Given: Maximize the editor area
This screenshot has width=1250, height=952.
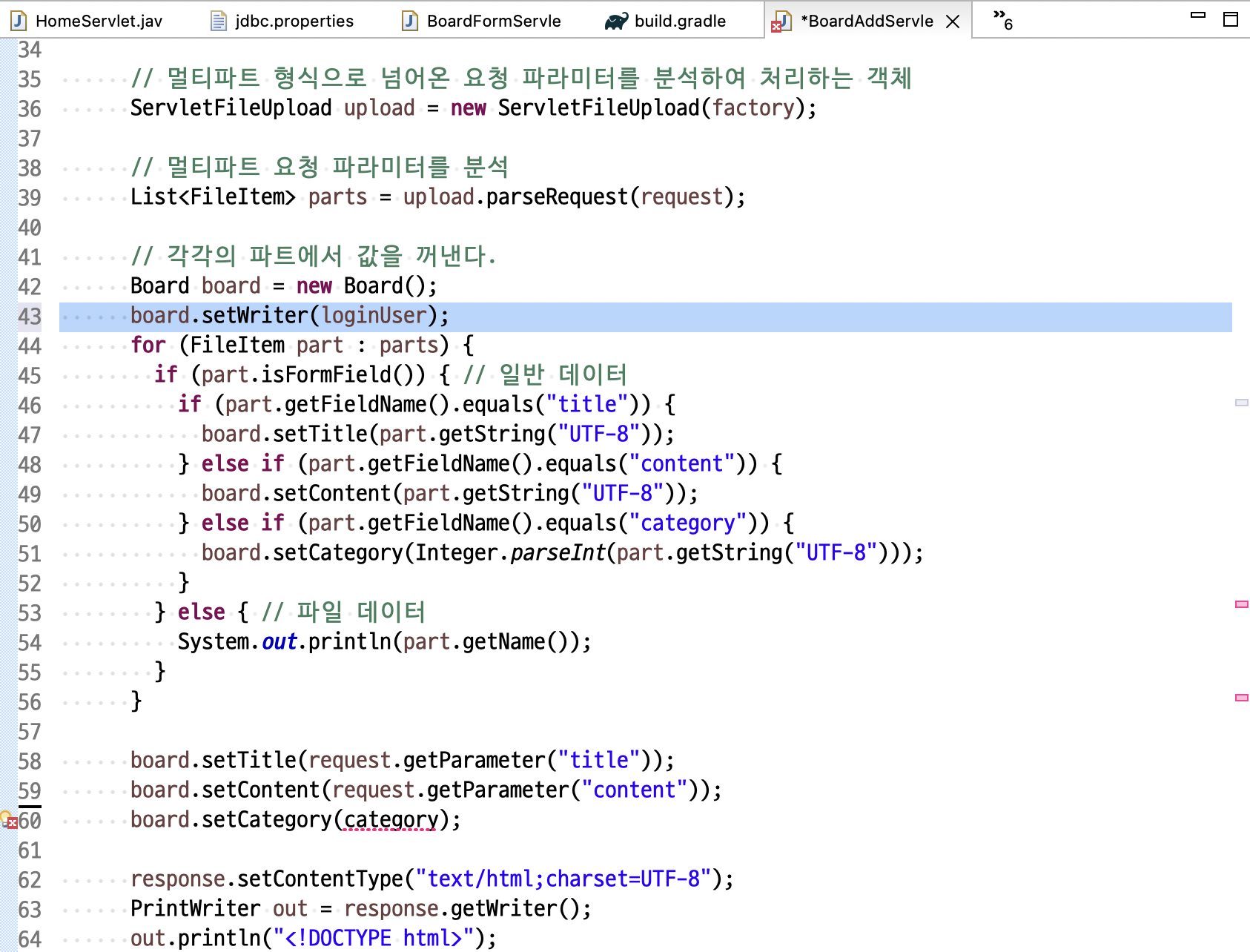Looking at the screenshot, I should (1231, 19).
